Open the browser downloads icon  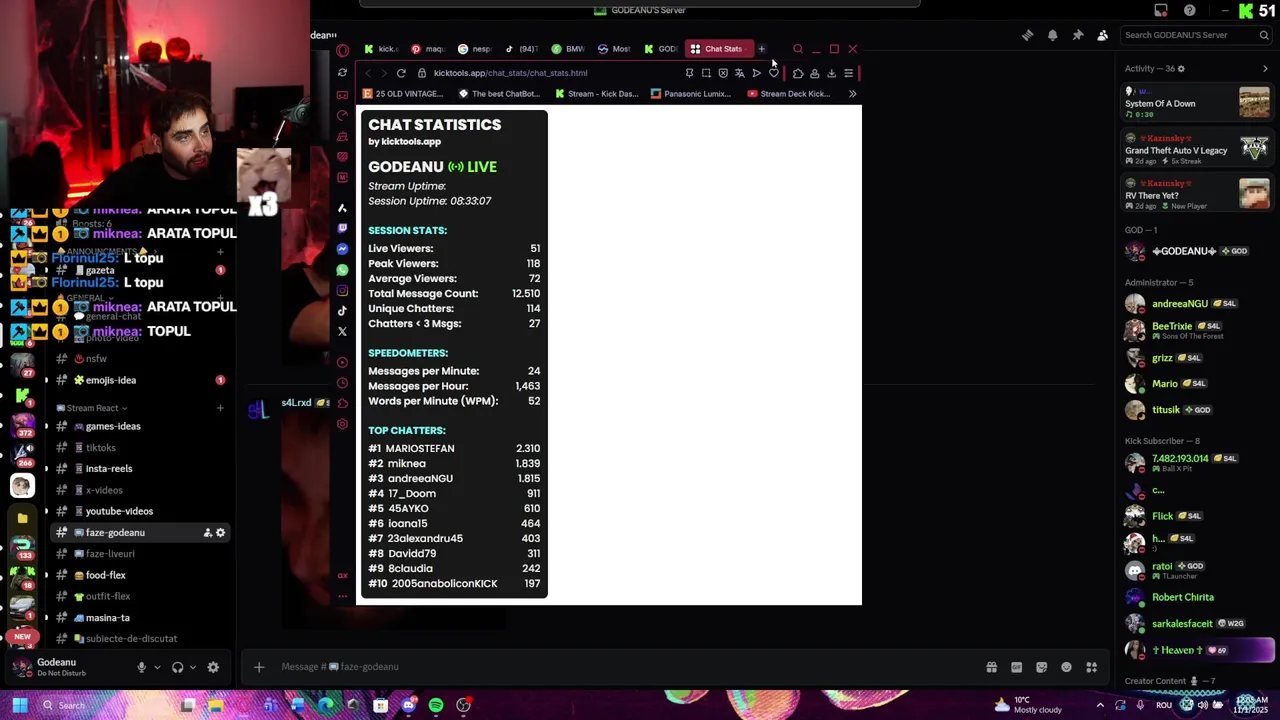(831, 73)
